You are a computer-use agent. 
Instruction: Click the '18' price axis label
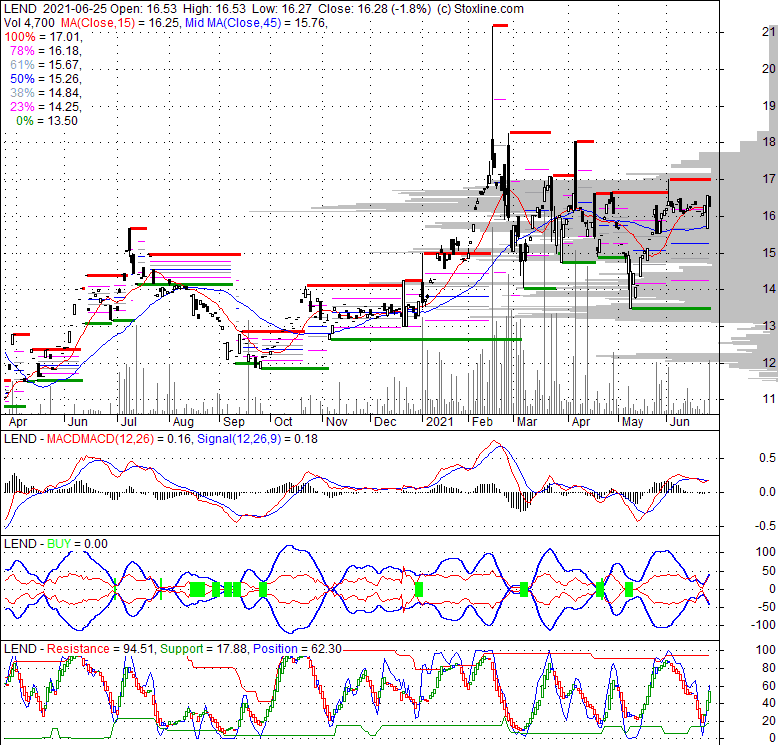[x=769, y=142]
